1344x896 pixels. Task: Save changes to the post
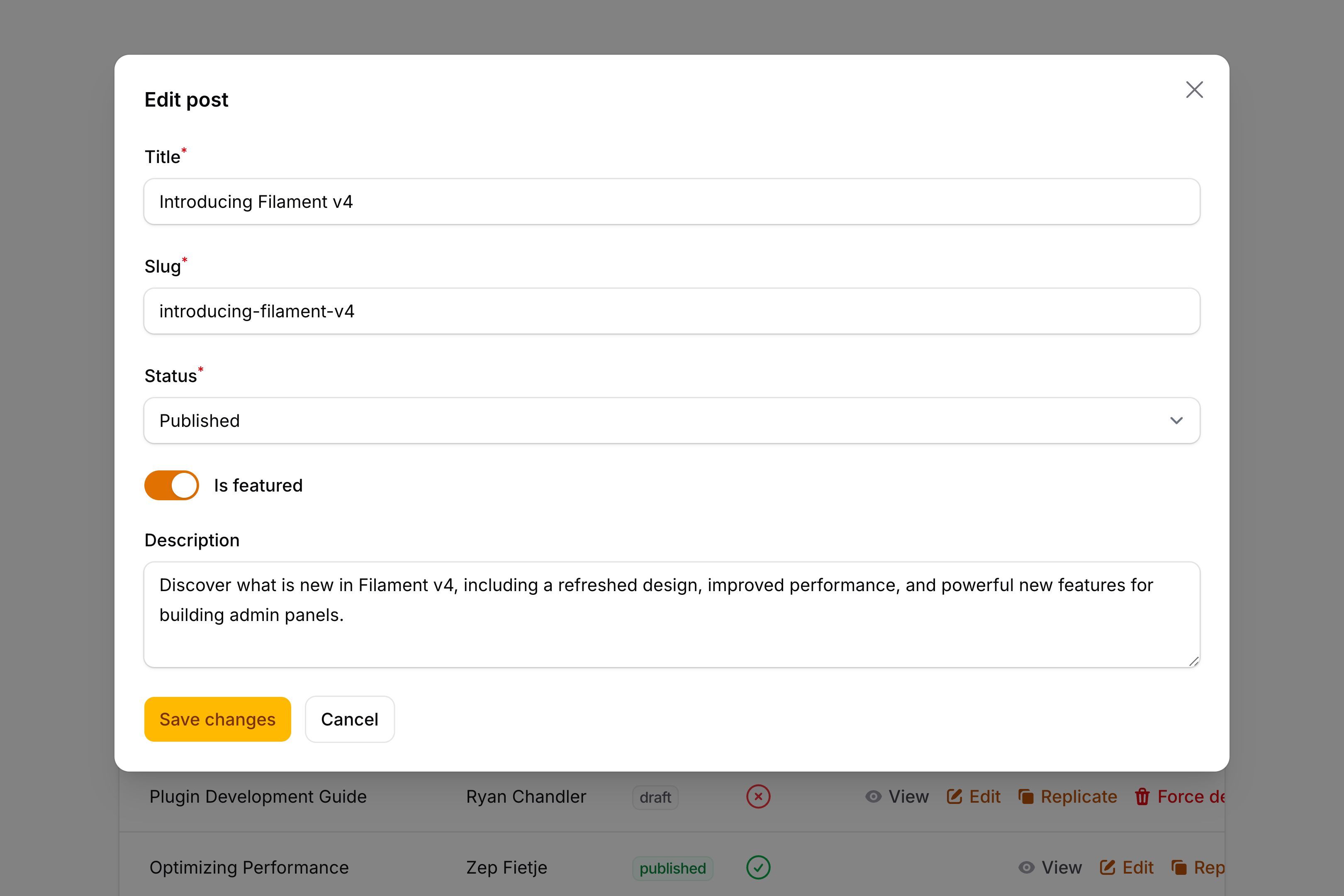coord(217,719)
